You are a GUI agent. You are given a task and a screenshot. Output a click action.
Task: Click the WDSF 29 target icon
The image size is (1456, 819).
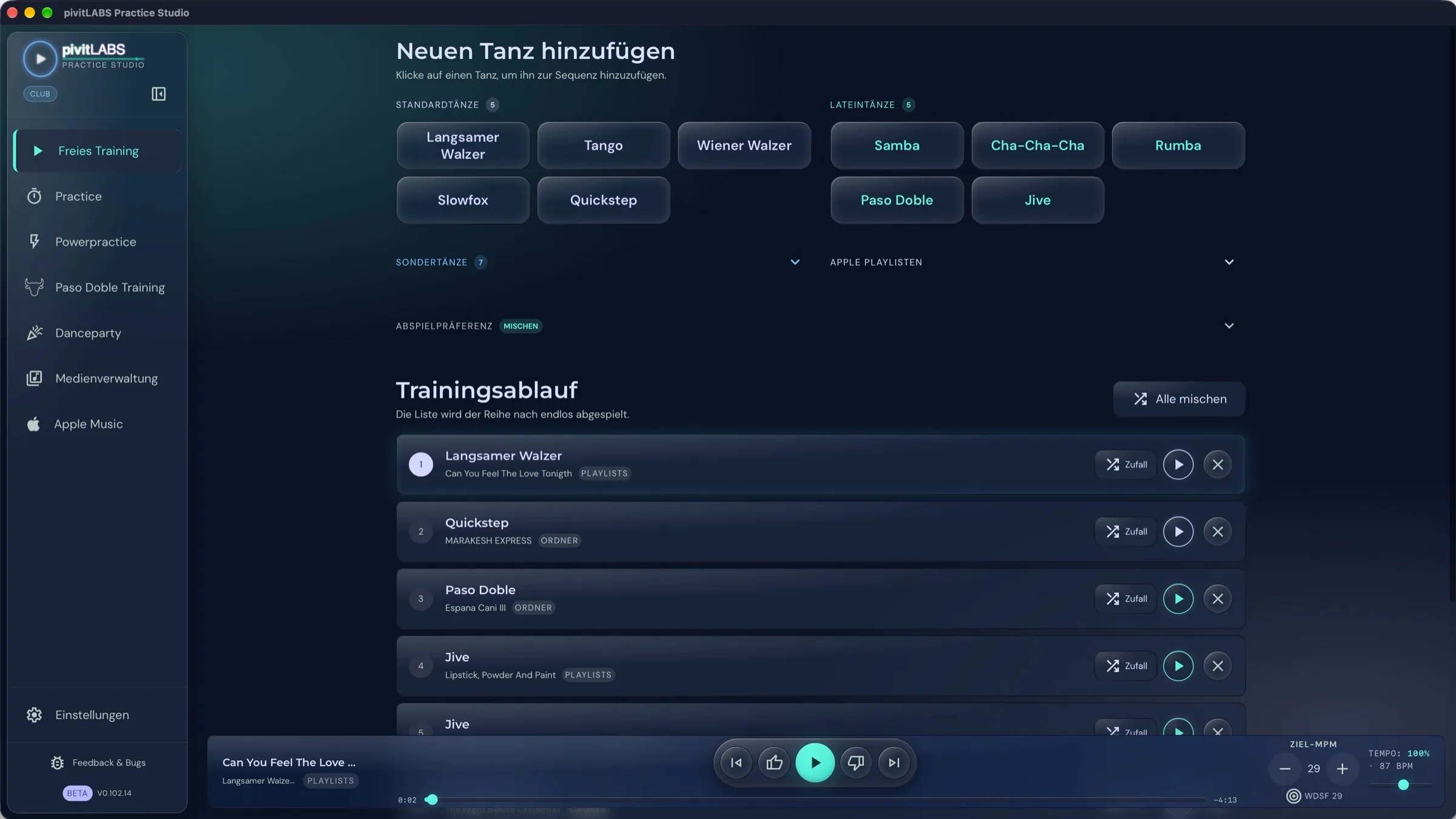click(1293, 796)
